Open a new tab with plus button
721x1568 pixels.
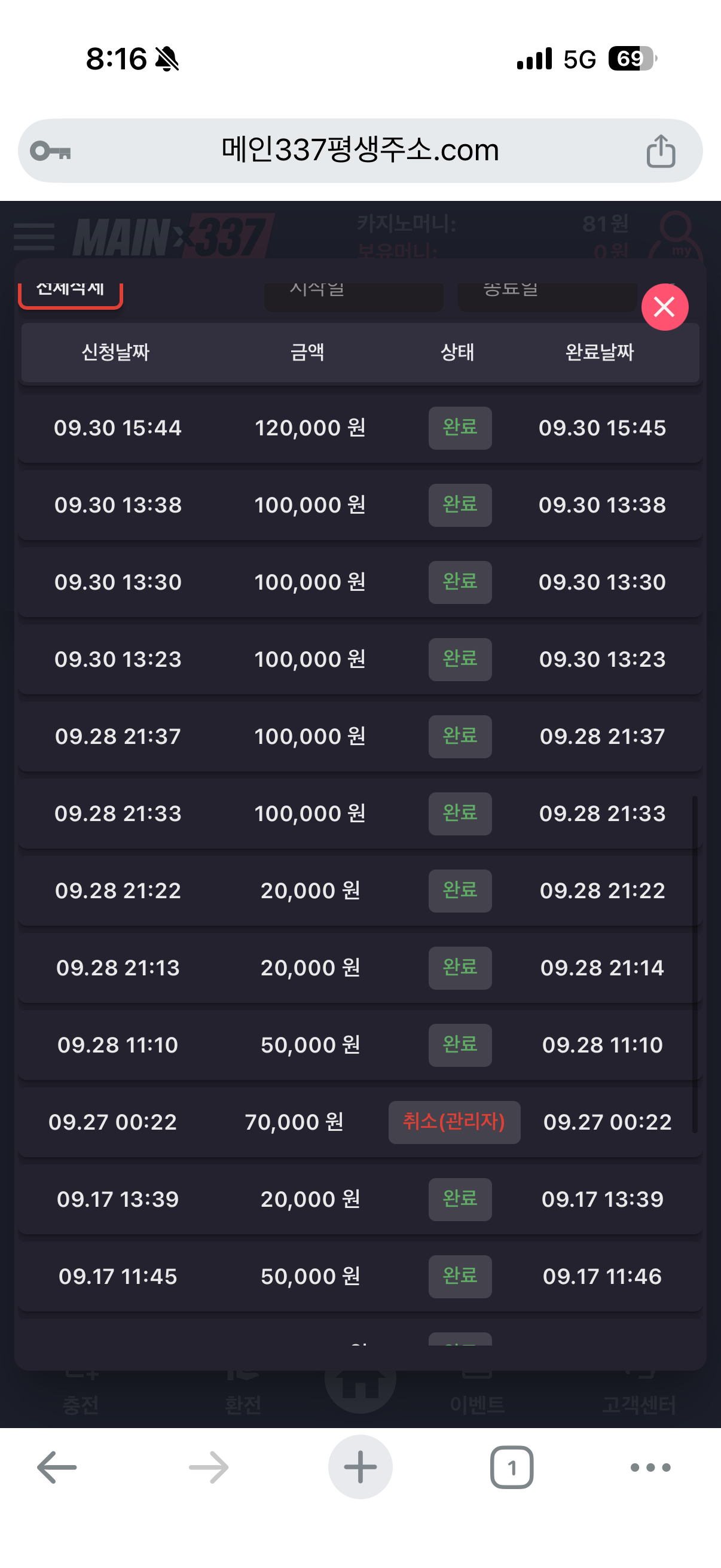(x=360, y=1467)
